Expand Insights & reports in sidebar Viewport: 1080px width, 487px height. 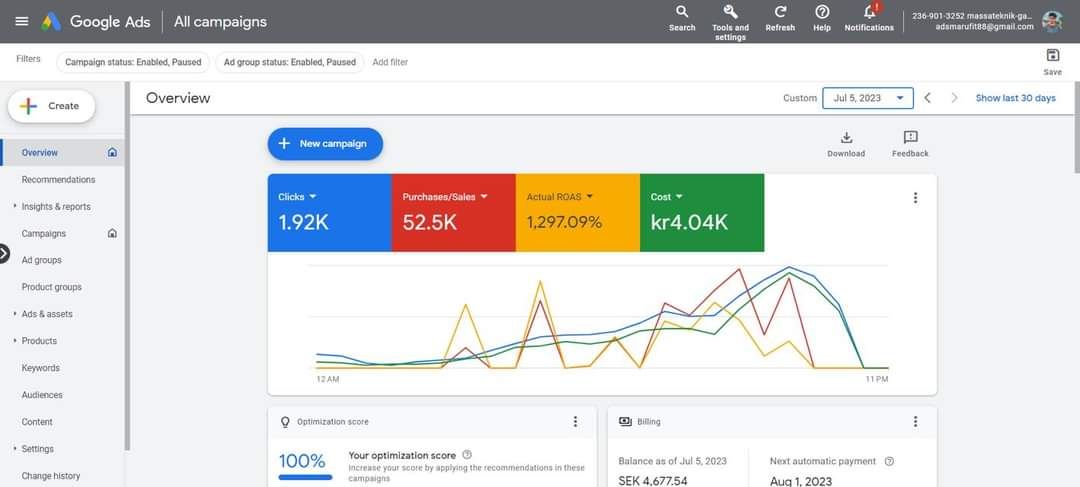15,206
